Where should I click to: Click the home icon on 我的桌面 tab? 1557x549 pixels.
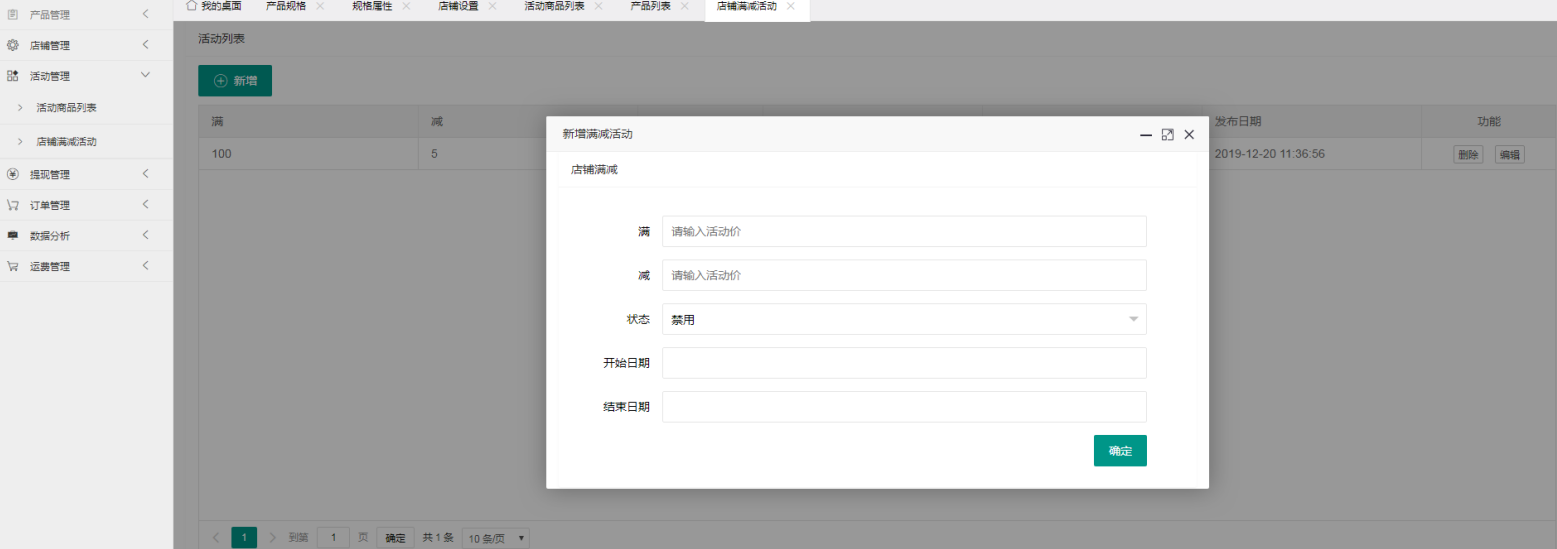coord(191,6)
